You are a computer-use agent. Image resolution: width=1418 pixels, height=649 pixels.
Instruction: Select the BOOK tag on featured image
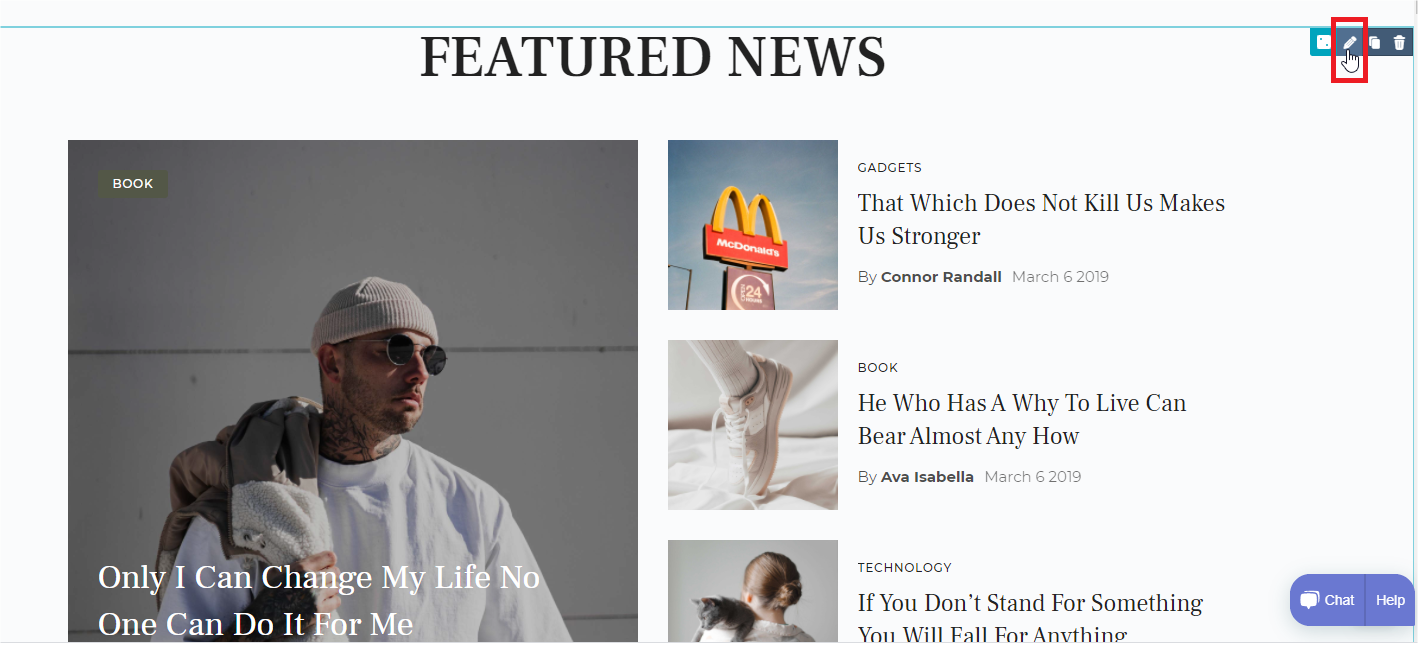click(133, 184)
